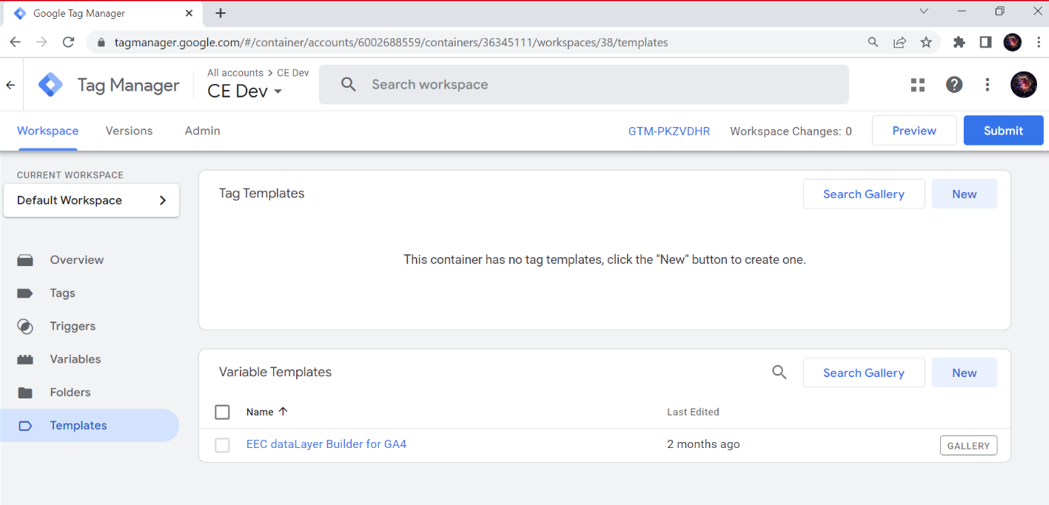Tick checkbox for EEC dataLayer Builder row
1049x505 pixels.
pyautogui.click(x=222, y=445)
